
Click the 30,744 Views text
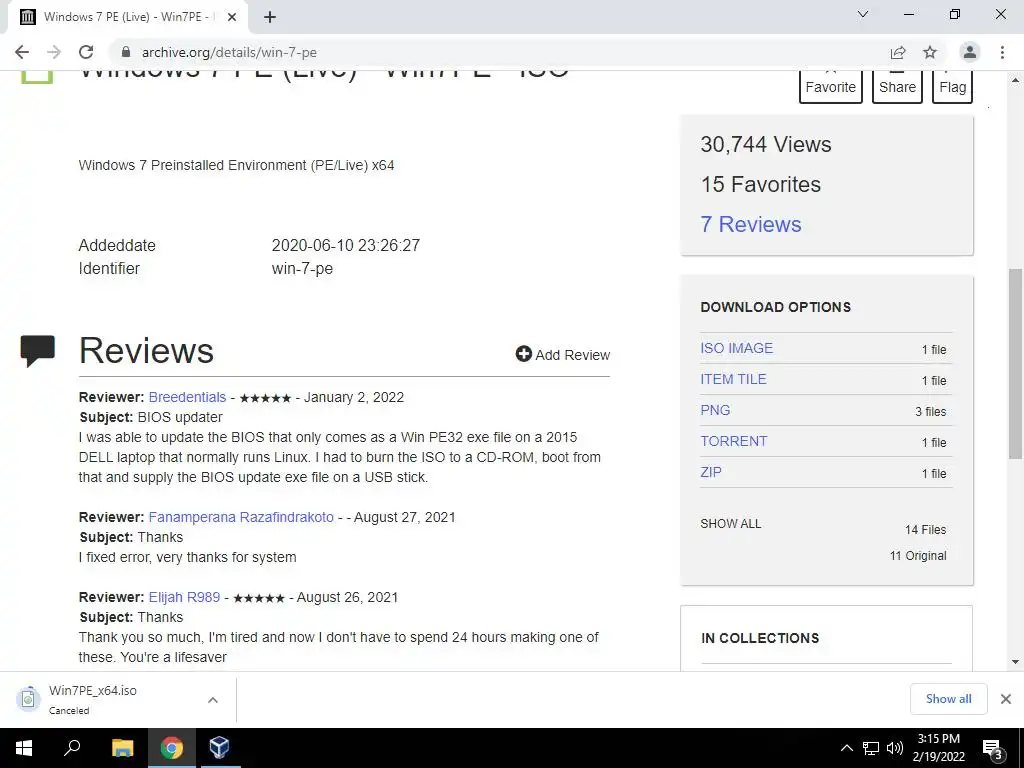(765, 144)
